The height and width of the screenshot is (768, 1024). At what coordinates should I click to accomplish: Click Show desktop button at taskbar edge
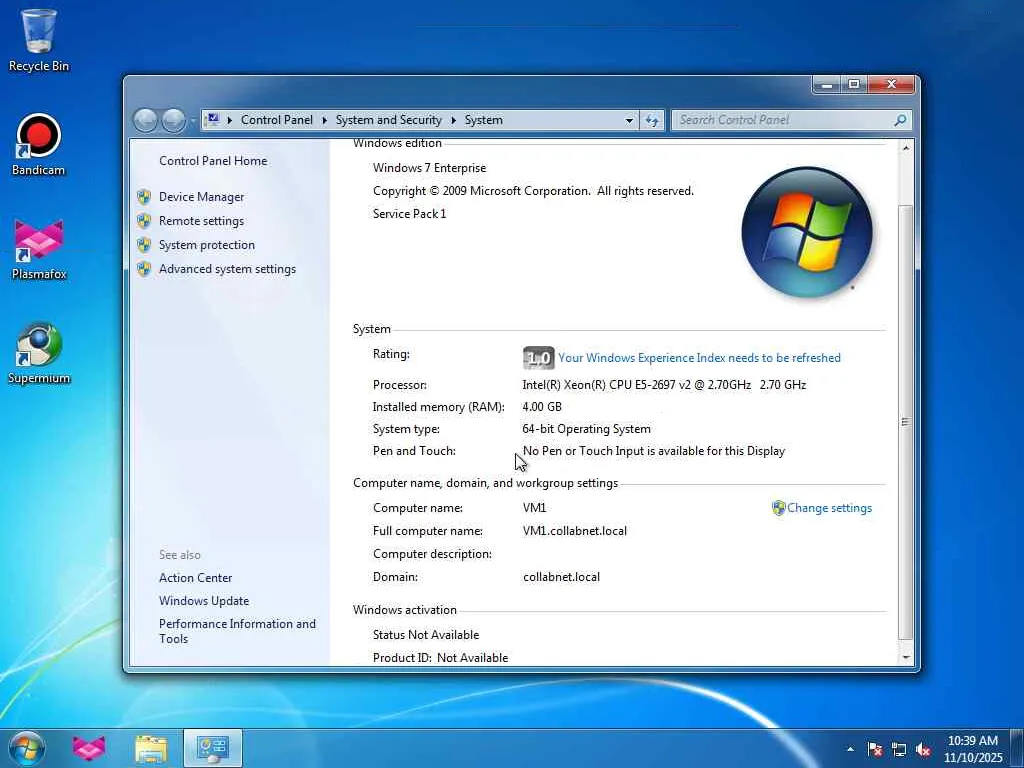point(1018,748)
